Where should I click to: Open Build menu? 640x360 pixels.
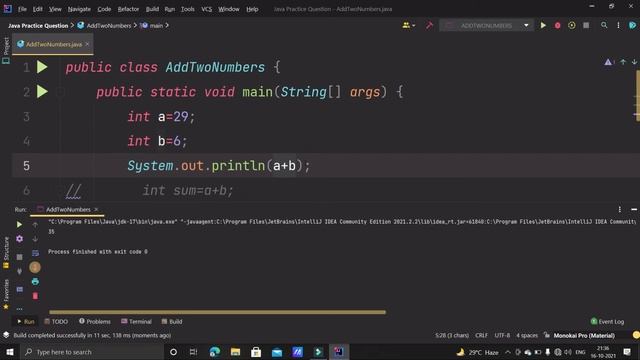[x=152, y=9]
